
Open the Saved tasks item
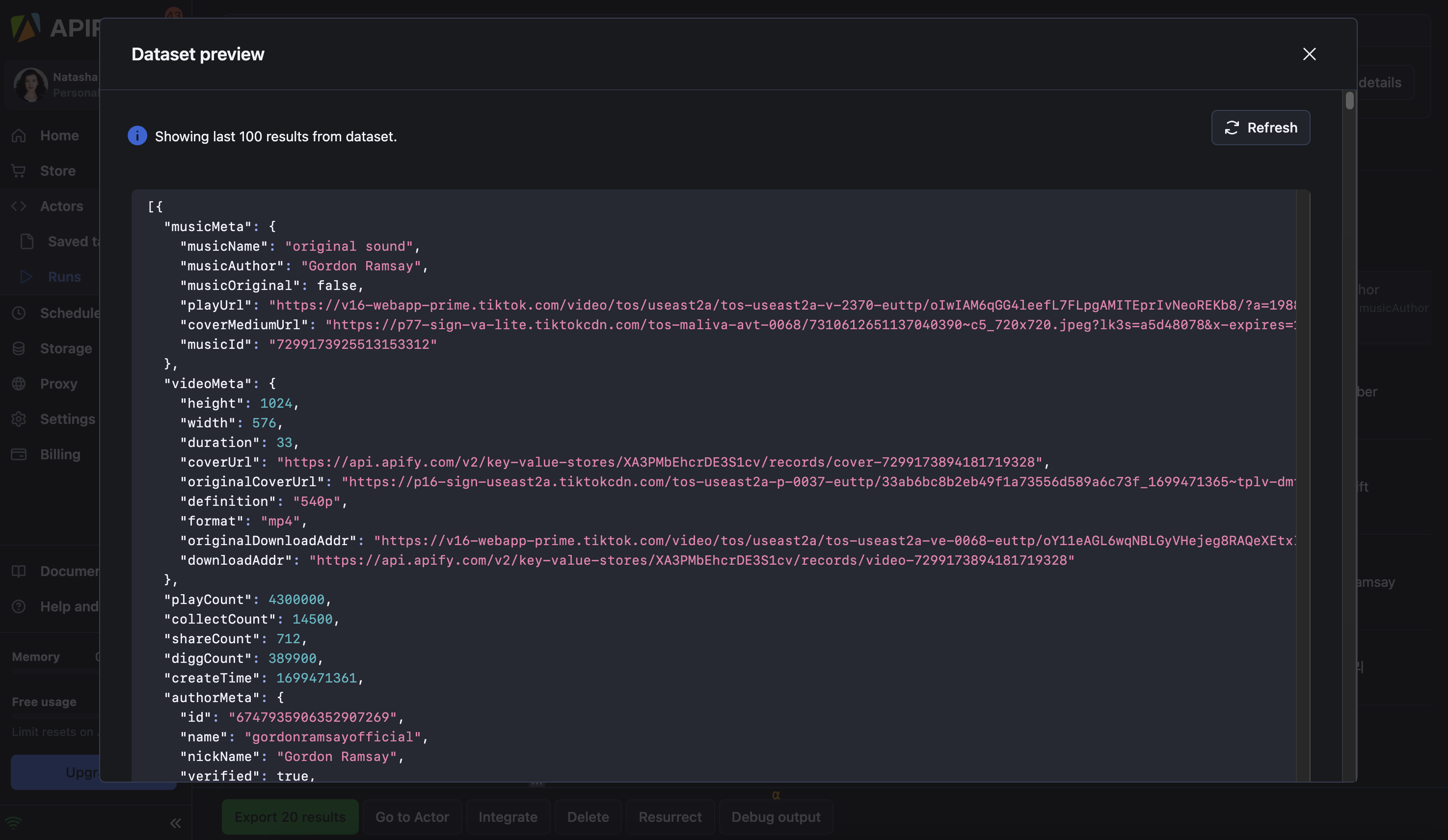[69, 241]
